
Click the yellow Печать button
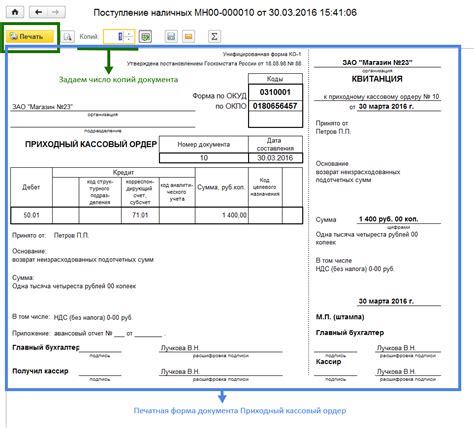point(30,37)
